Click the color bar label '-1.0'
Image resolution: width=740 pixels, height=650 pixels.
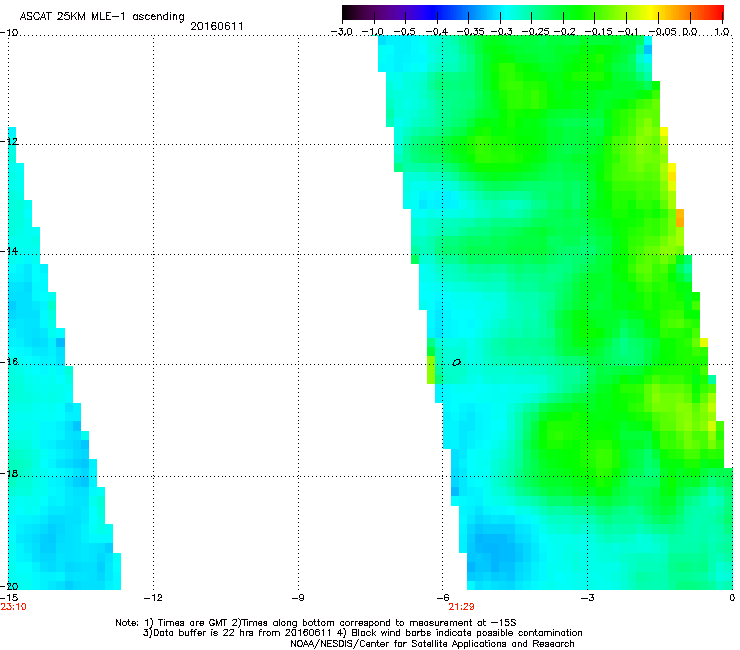click(x=372, y=32)
